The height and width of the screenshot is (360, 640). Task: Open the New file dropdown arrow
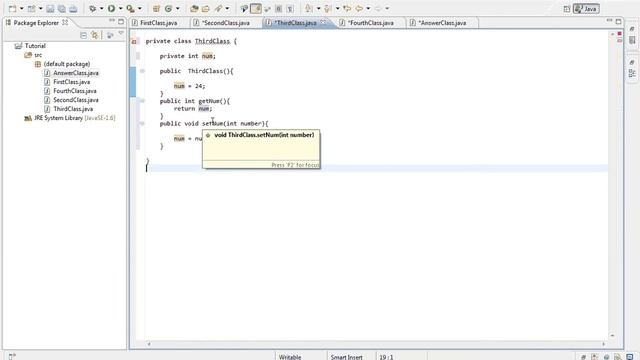[x=21, y=9]
